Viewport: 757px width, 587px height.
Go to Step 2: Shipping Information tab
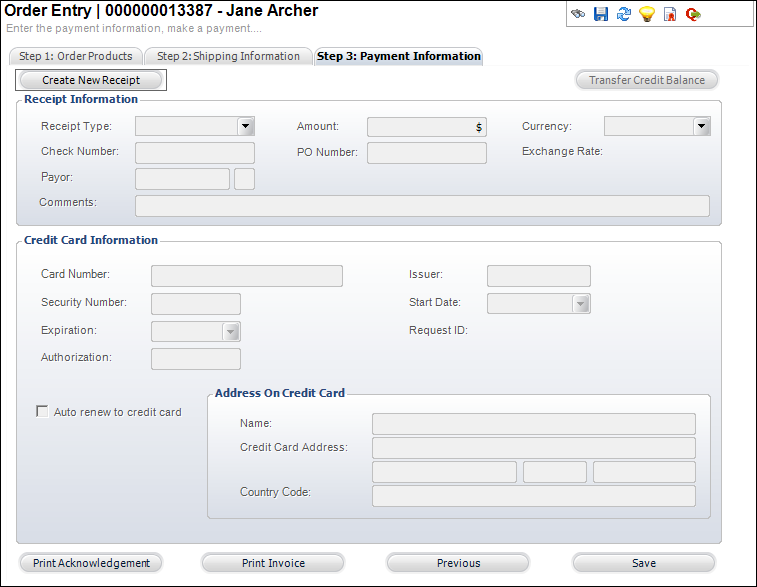[x=228, y=56]
